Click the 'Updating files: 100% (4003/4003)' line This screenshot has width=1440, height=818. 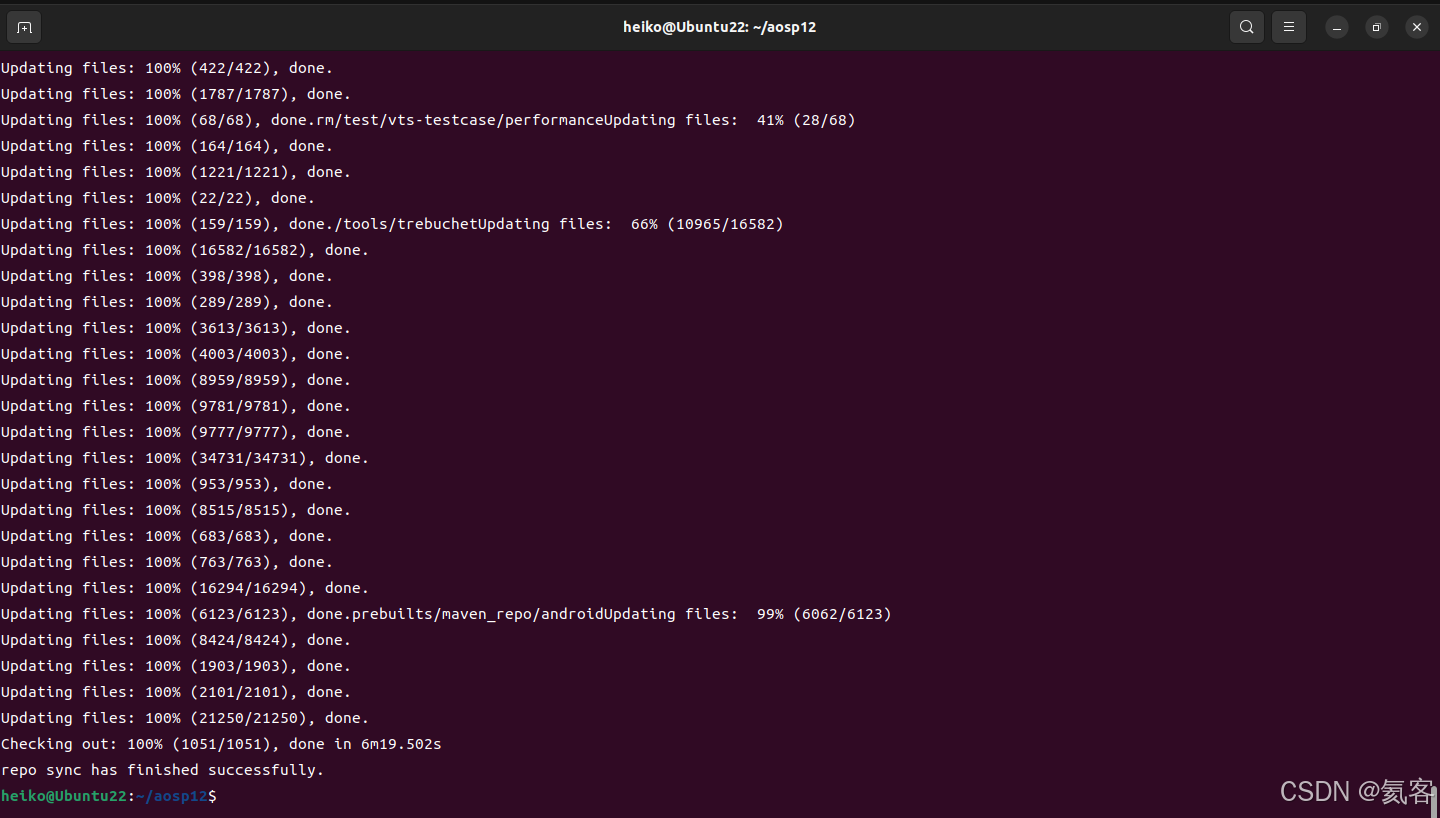pos(176,354)
